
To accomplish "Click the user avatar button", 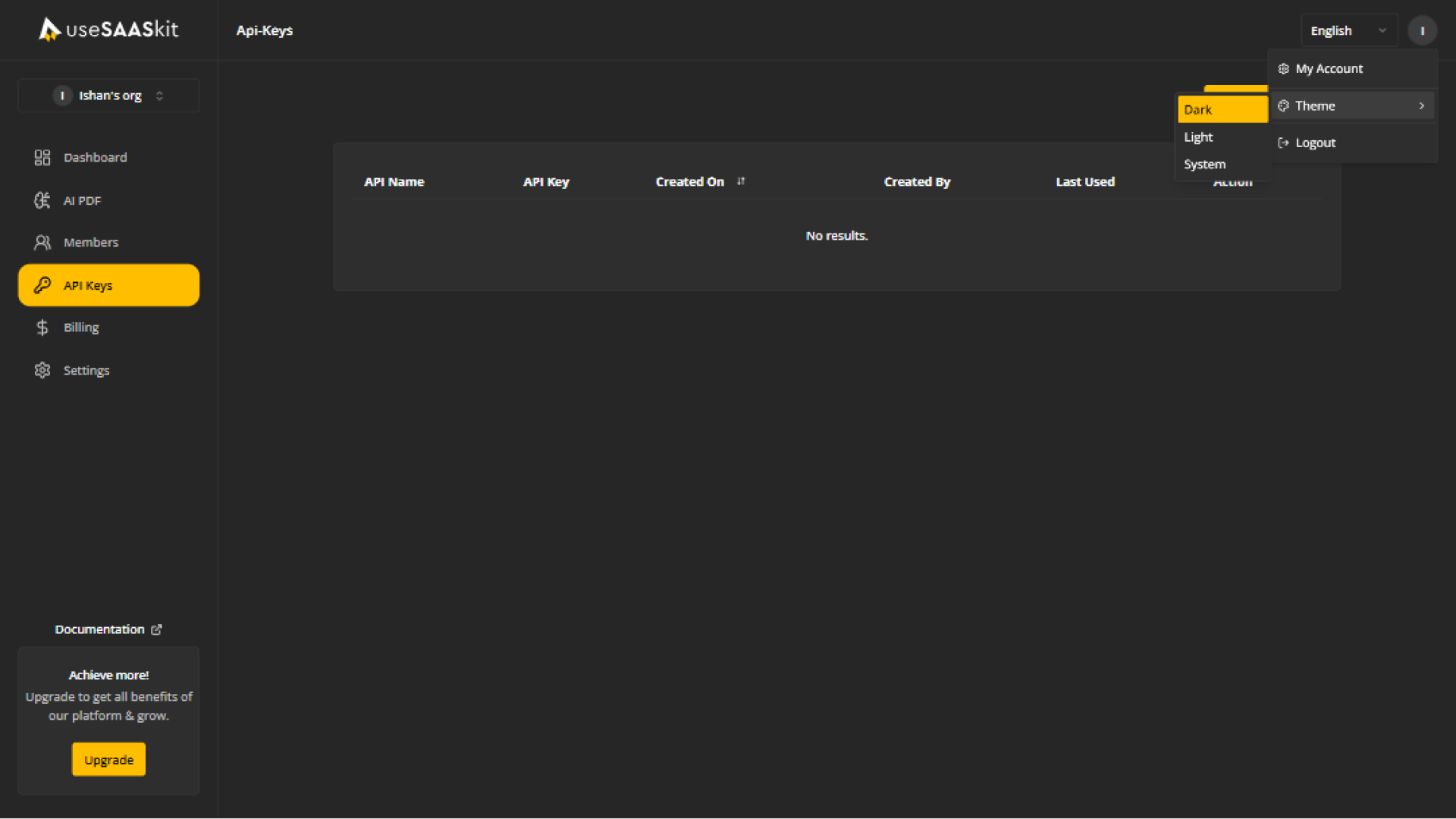I will (1422, 30).
